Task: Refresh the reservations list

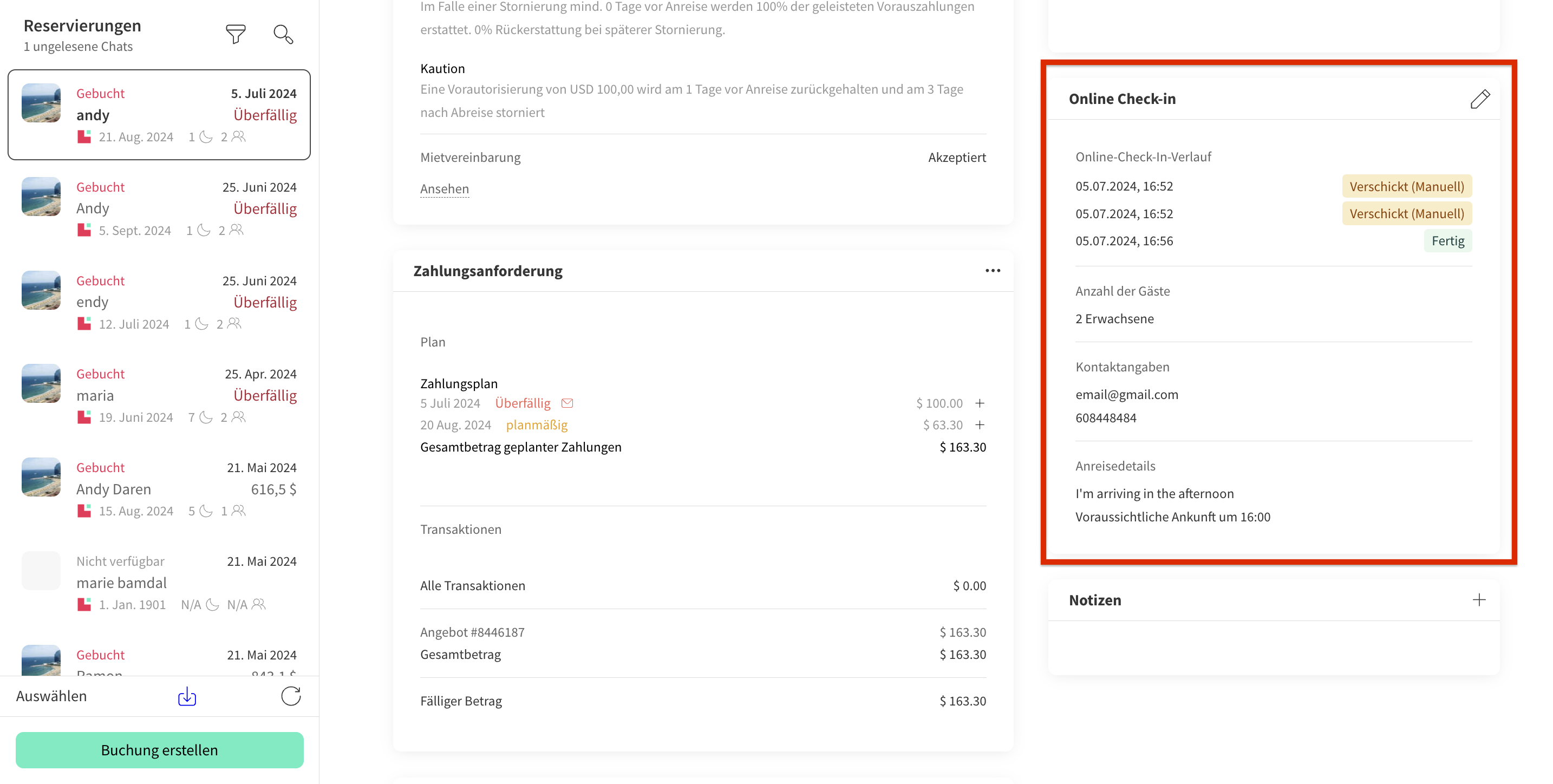Action: click(x=291, y=696)
